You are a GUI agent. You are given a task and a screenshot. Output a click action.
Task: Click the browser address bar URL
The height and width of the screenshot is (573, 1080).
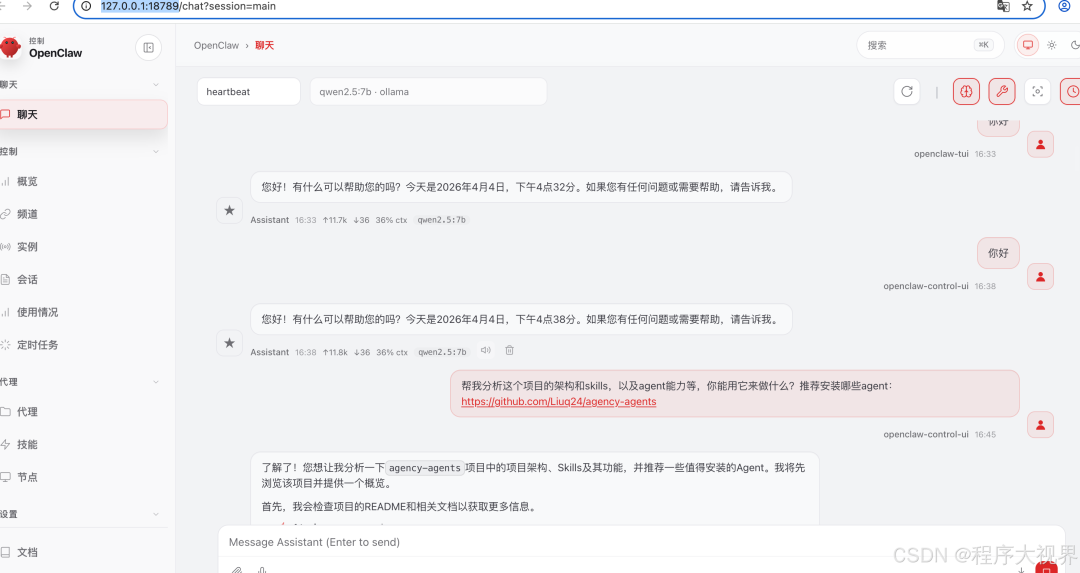point(188,6)
